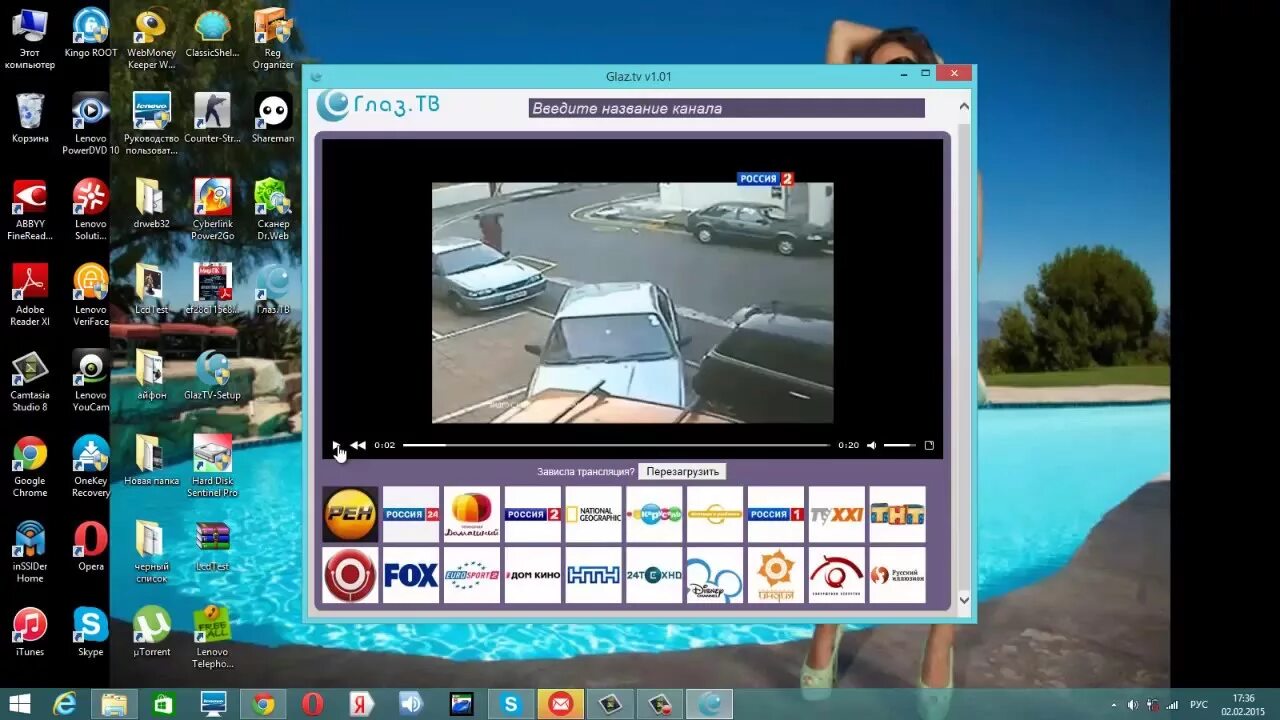The width and height of the screenshot is (1280, 720).
Task: Click the Глаз.ТВ logo in the app header
Action: click(x=378, y=105)
